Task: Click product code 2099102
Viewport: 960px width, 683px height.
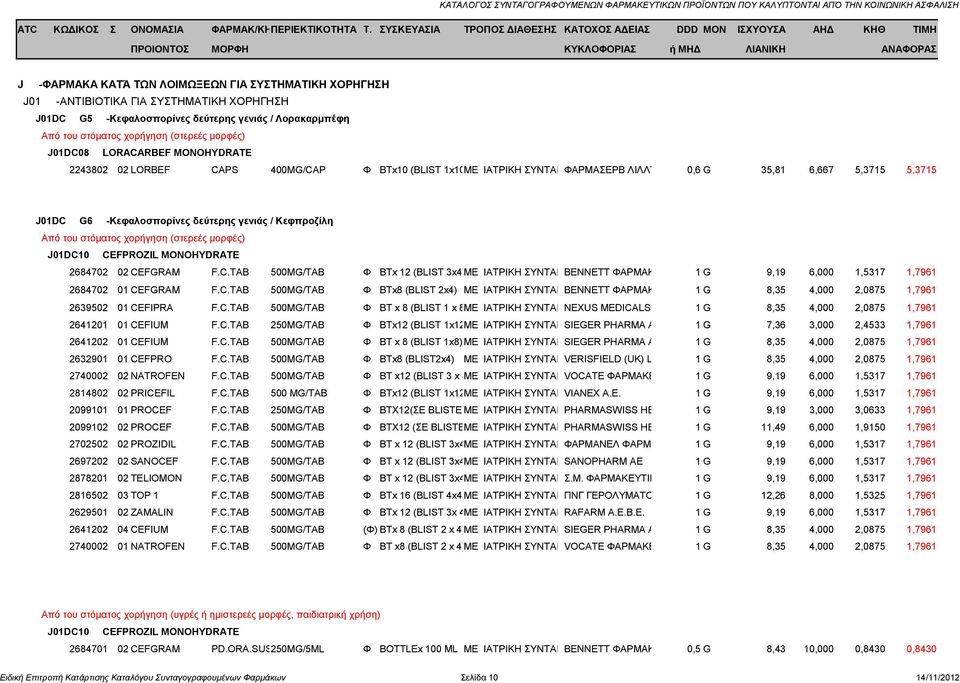Action: click(88, 427)
